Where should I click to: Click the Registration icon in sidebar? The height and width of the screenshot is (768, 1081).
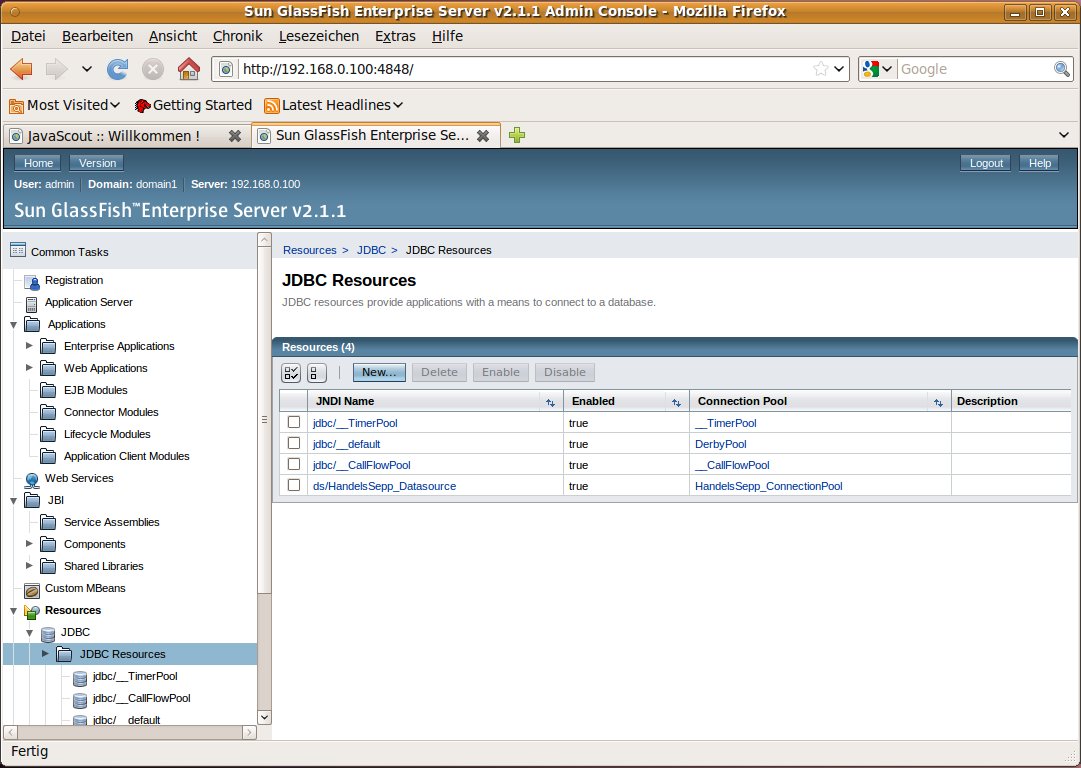[x=32, y=281]
